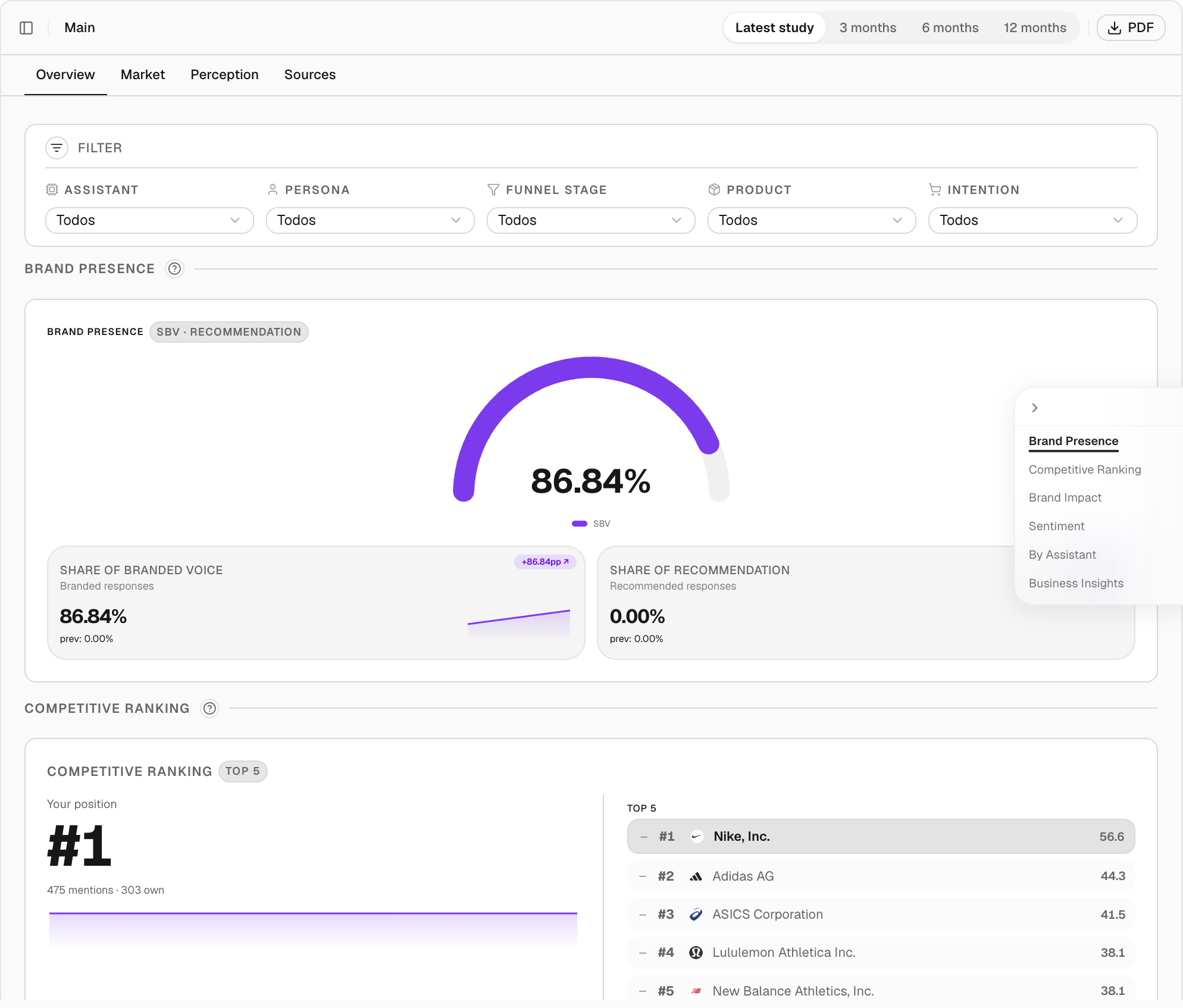Click the Intention shopping cart icon
Image resolution: width=1183 pixels, height=1008 pixels.
[935, 189]
